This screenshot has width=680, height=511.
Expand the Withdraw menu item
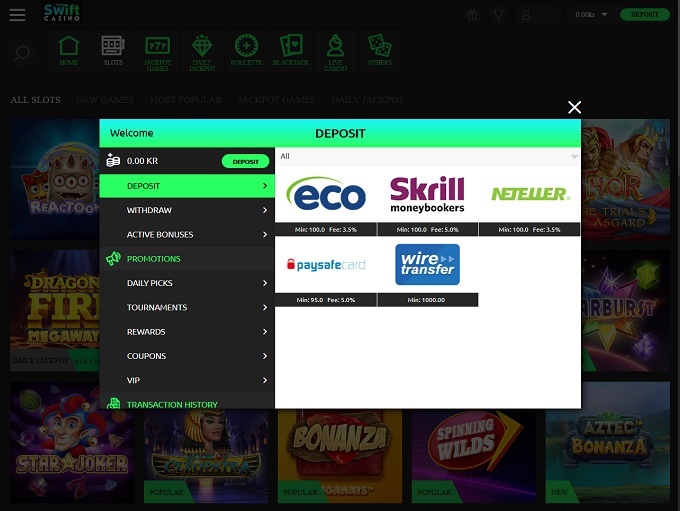coord(187,210)
